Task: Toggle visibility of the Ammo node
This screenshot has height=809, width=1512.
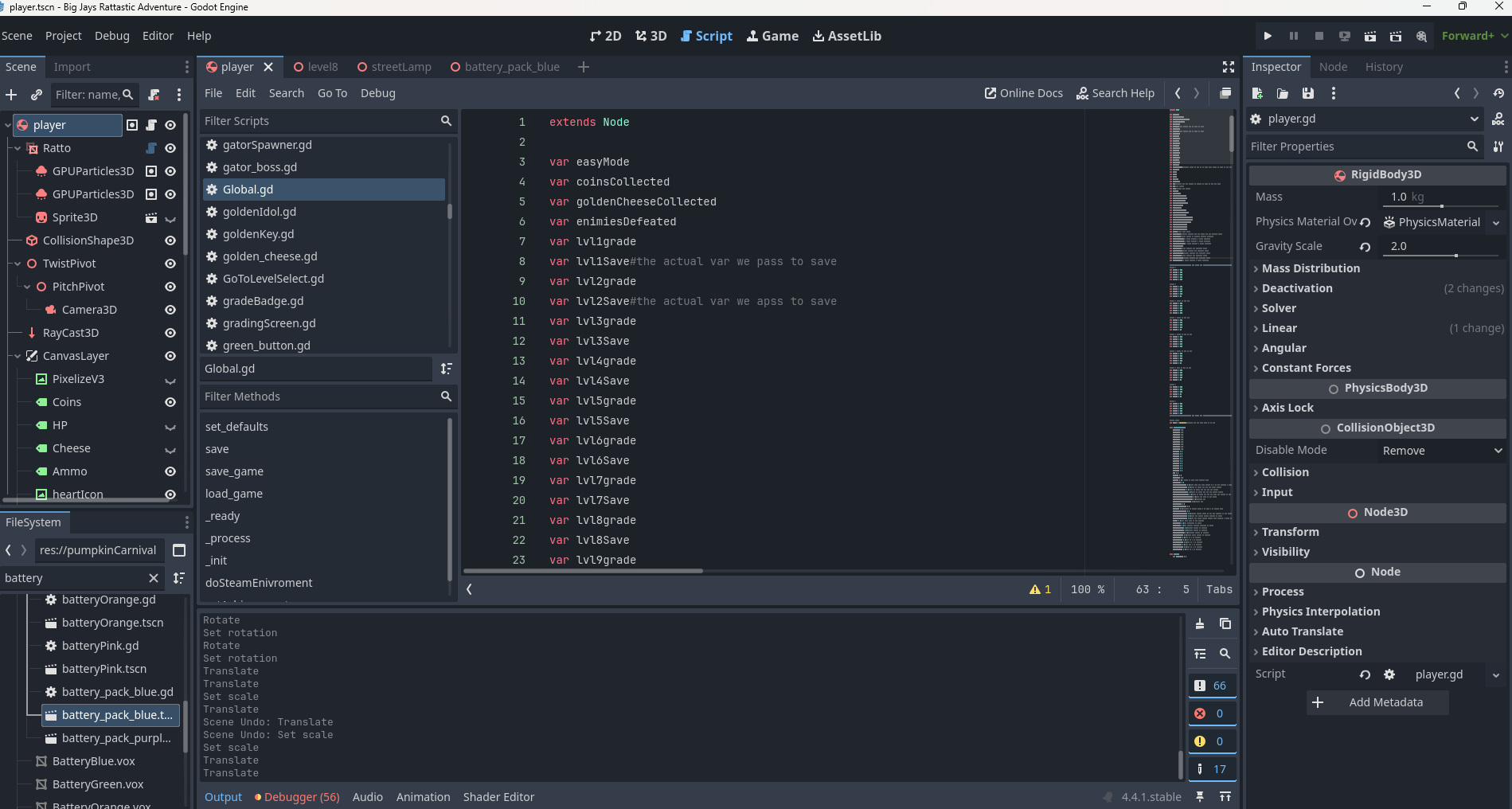Action: click(170, 471)
